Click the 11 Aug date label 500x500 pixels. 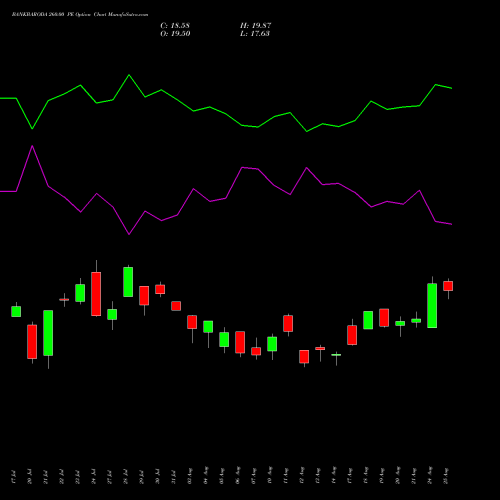[285, 476]
